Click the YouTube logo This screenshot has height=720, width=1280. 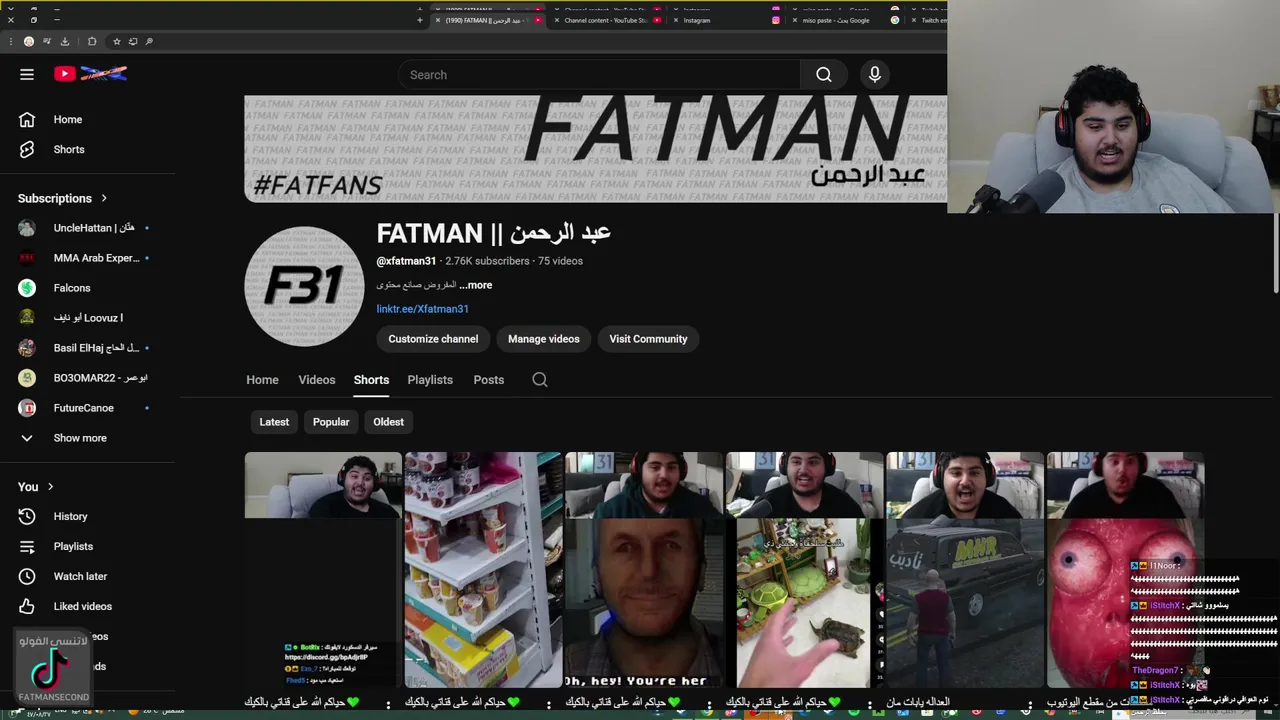pos(91,74)
